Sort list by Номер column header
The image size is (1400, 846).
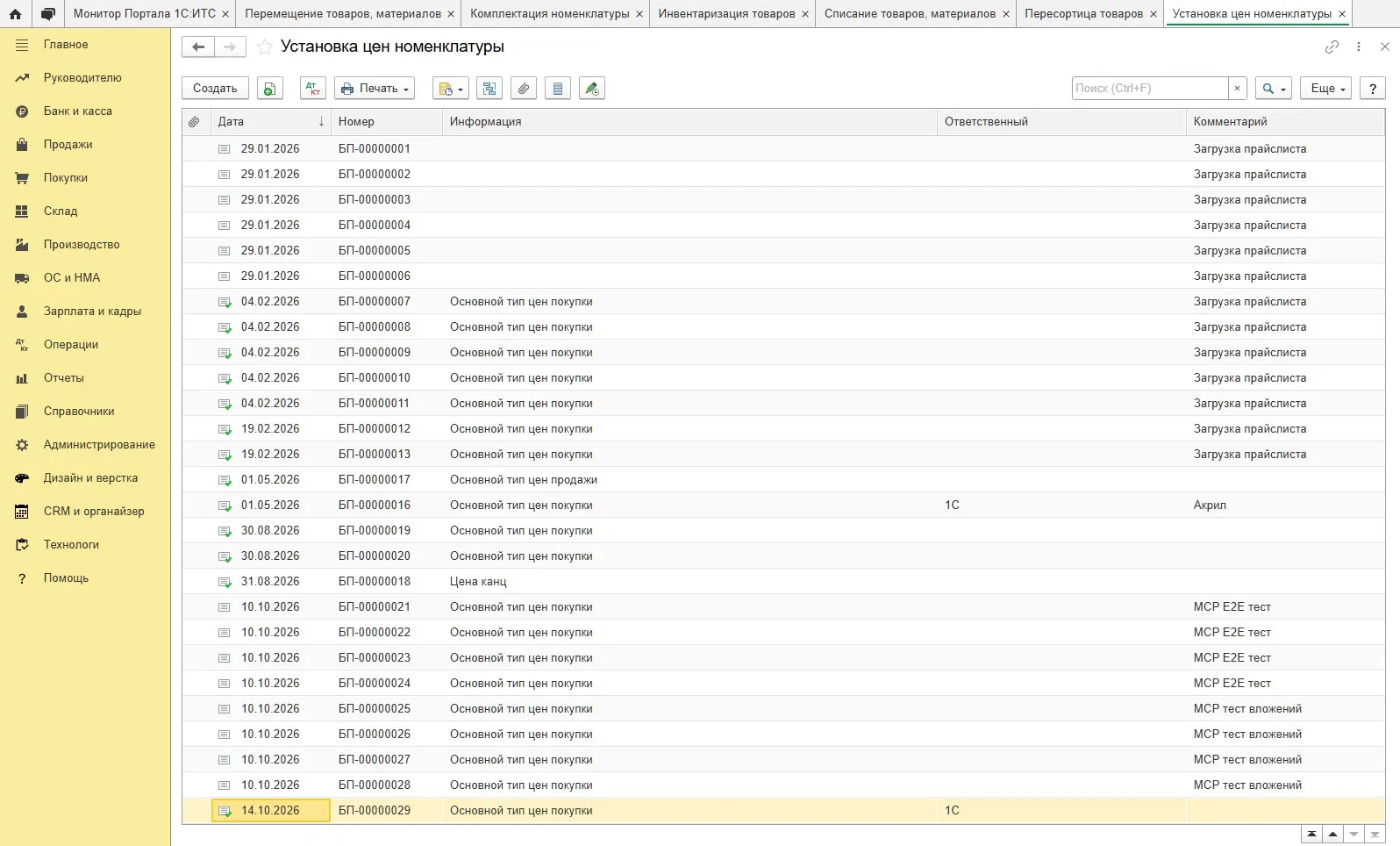pos(387,122)
